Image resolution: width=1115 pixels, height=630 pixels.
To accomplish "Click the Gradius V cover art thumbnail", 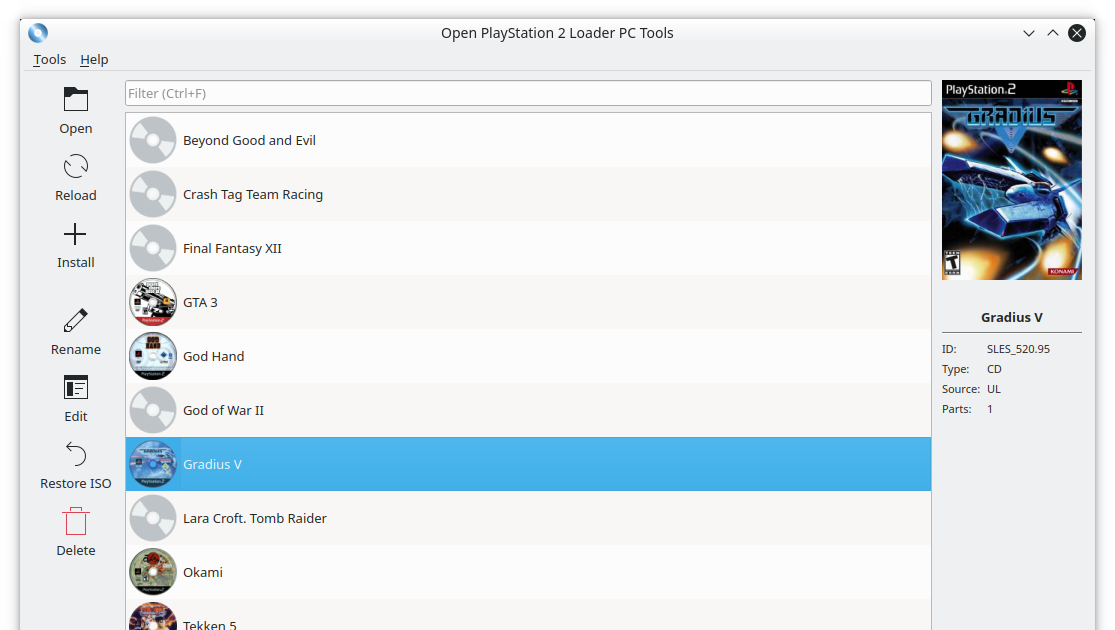I will point(1012,180).
